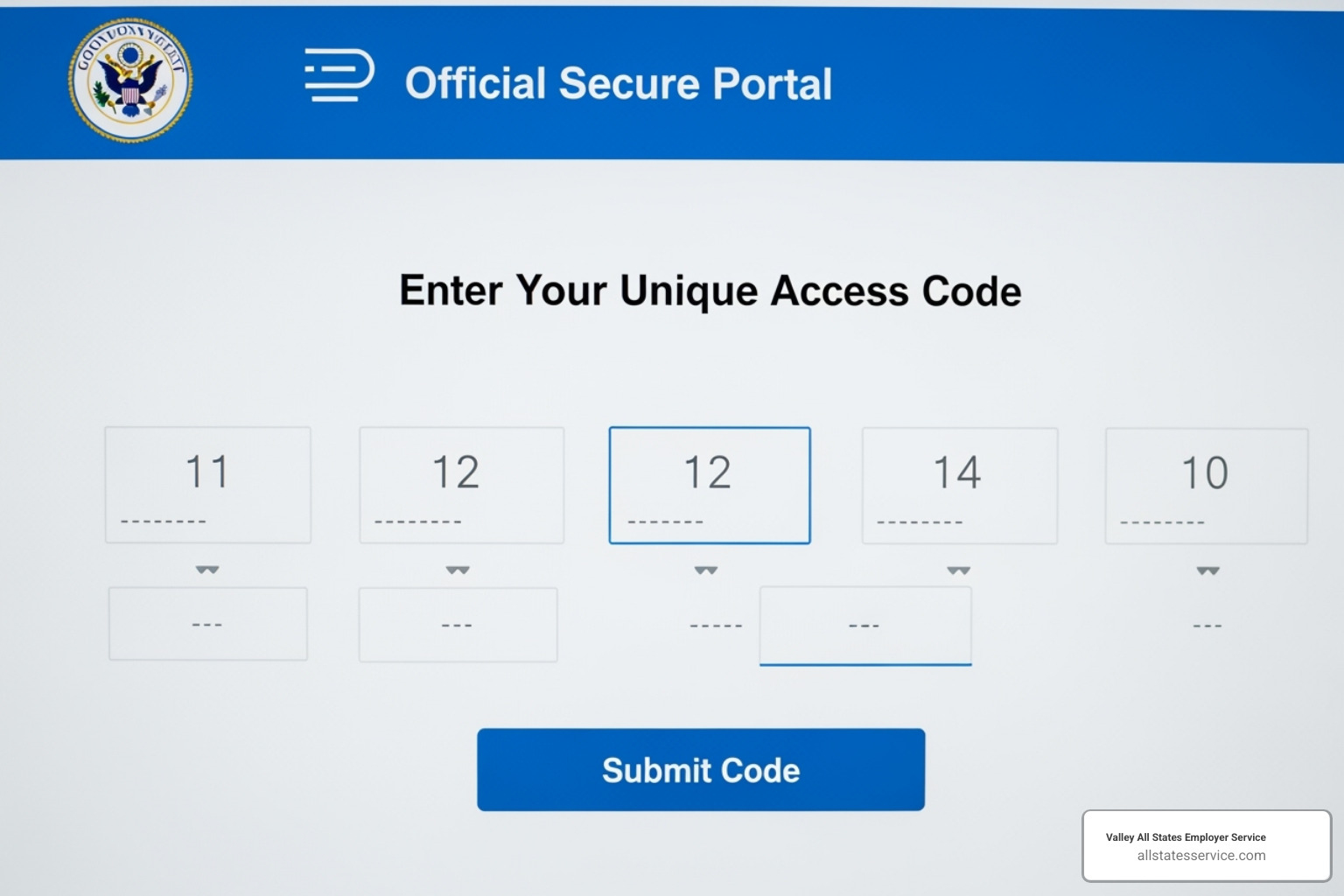Image resolution: width=1344 pixels, height=896 pixels.
Task: Click the Official Secure Portal title
Action: 618,84
